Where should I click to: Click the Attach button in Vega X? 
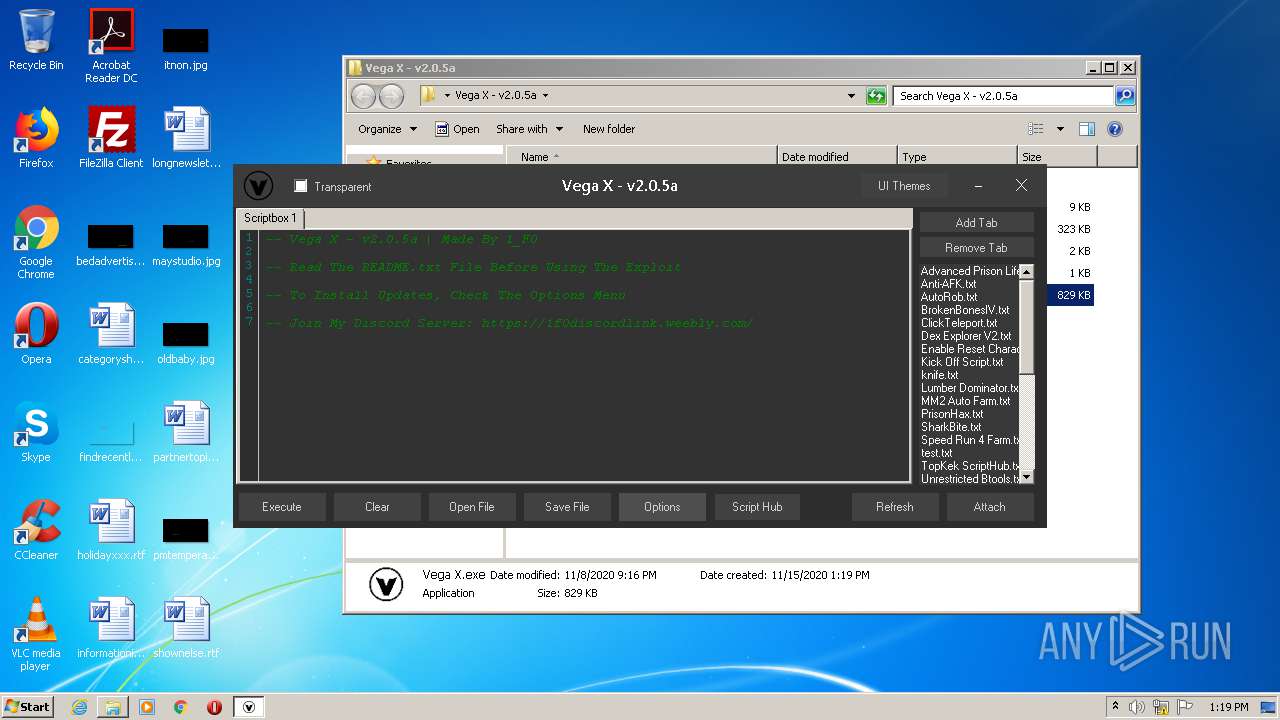point(989,507)
